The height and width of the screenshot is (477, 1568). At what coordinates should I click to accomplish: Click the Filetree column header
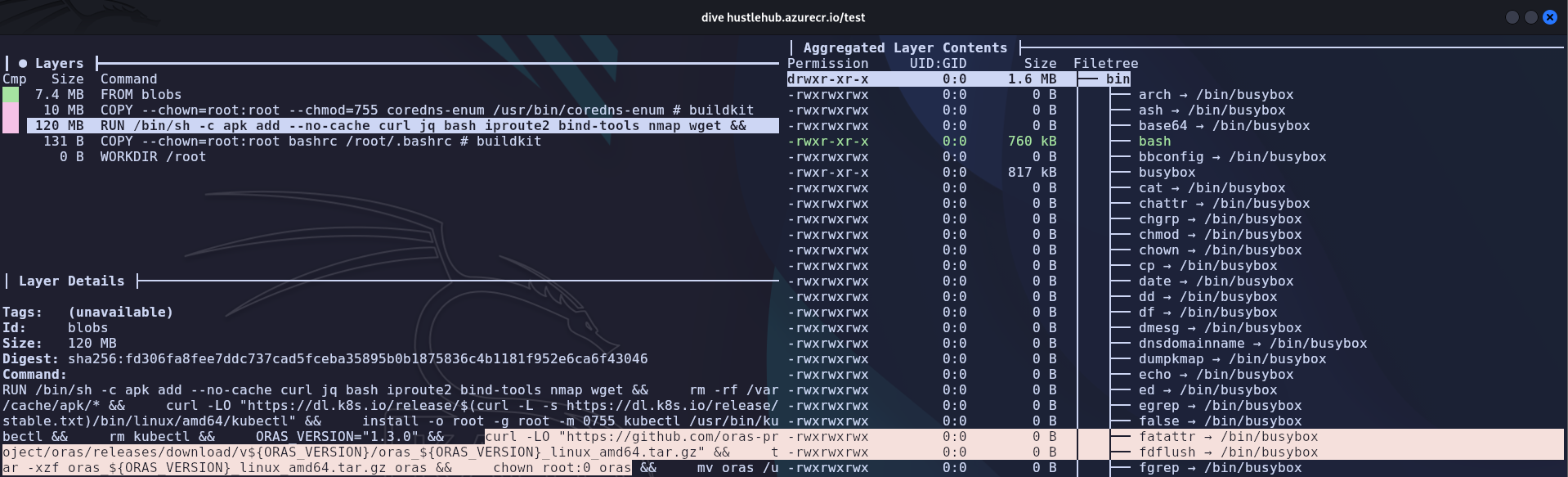pos(1105,64)
